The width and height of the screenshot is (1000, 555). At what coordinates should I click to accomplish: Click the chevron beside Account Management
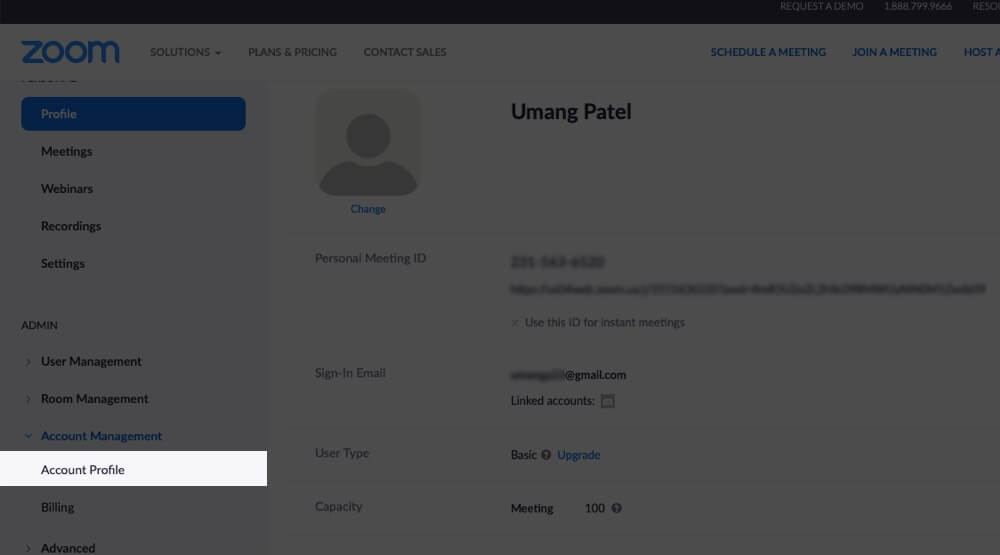[28, 436]
